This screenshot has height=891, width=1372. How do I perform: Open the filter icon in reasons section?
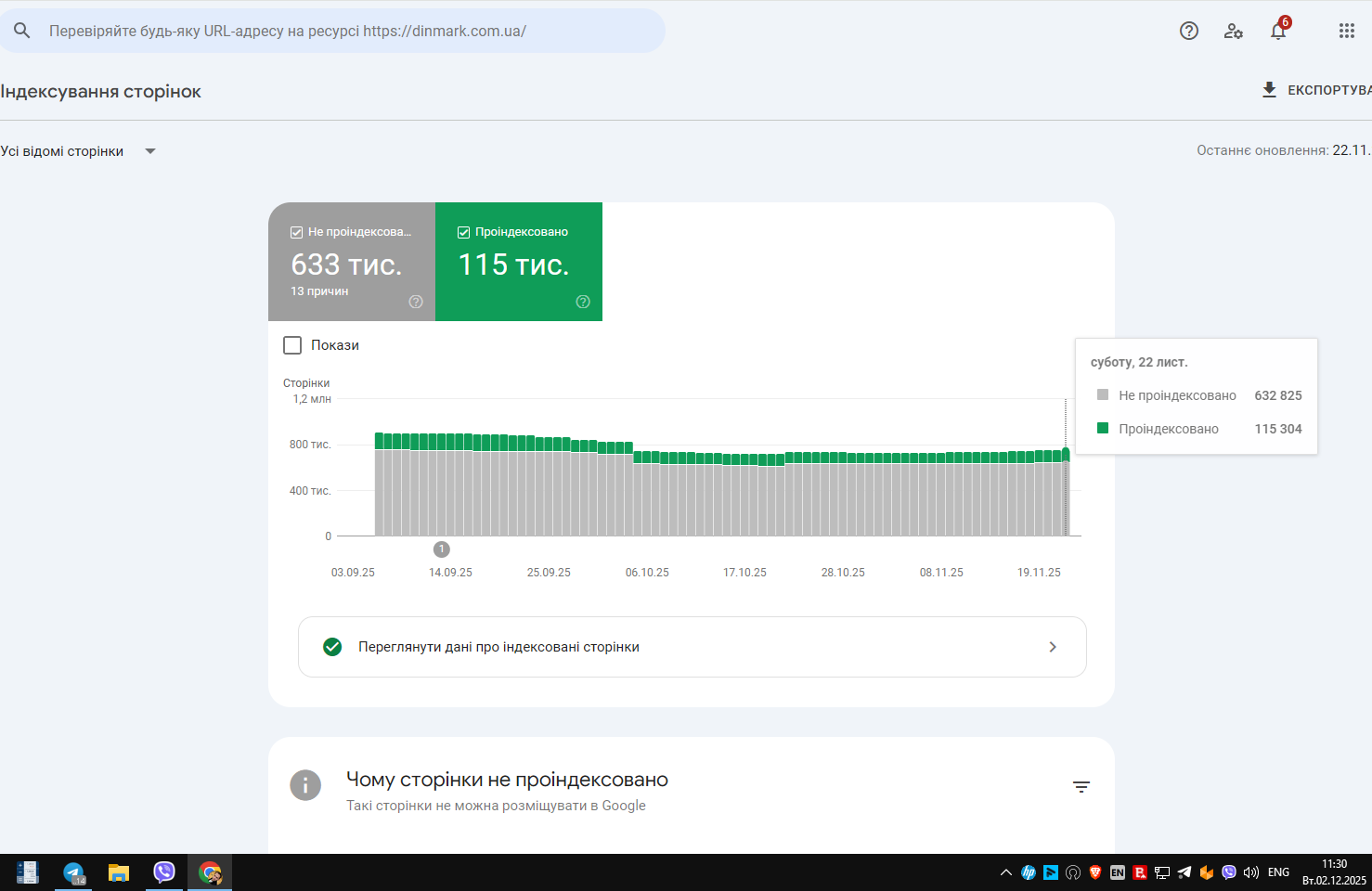click(x=1081, y=787)
